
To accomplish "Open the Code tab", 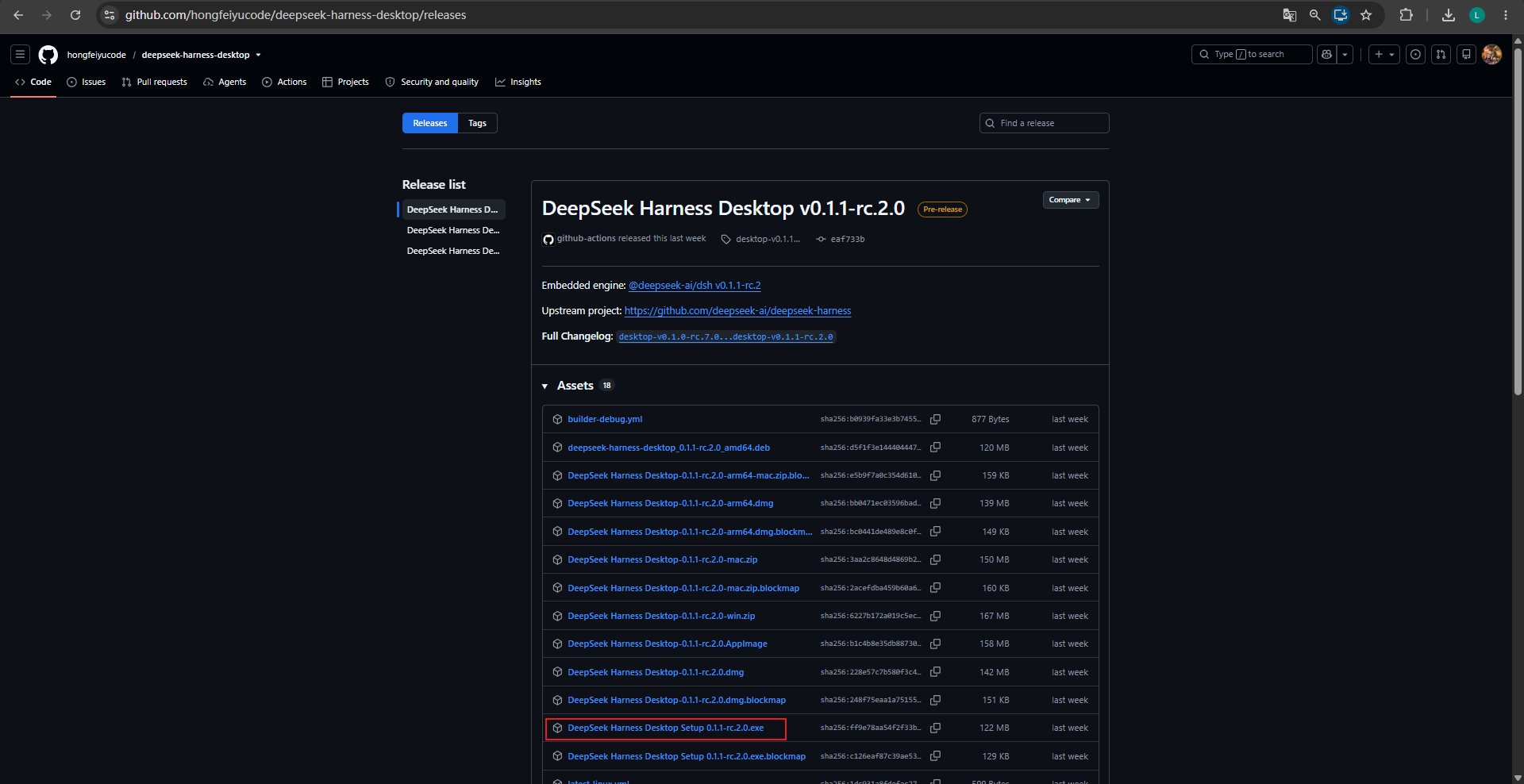I will (33, 82).
